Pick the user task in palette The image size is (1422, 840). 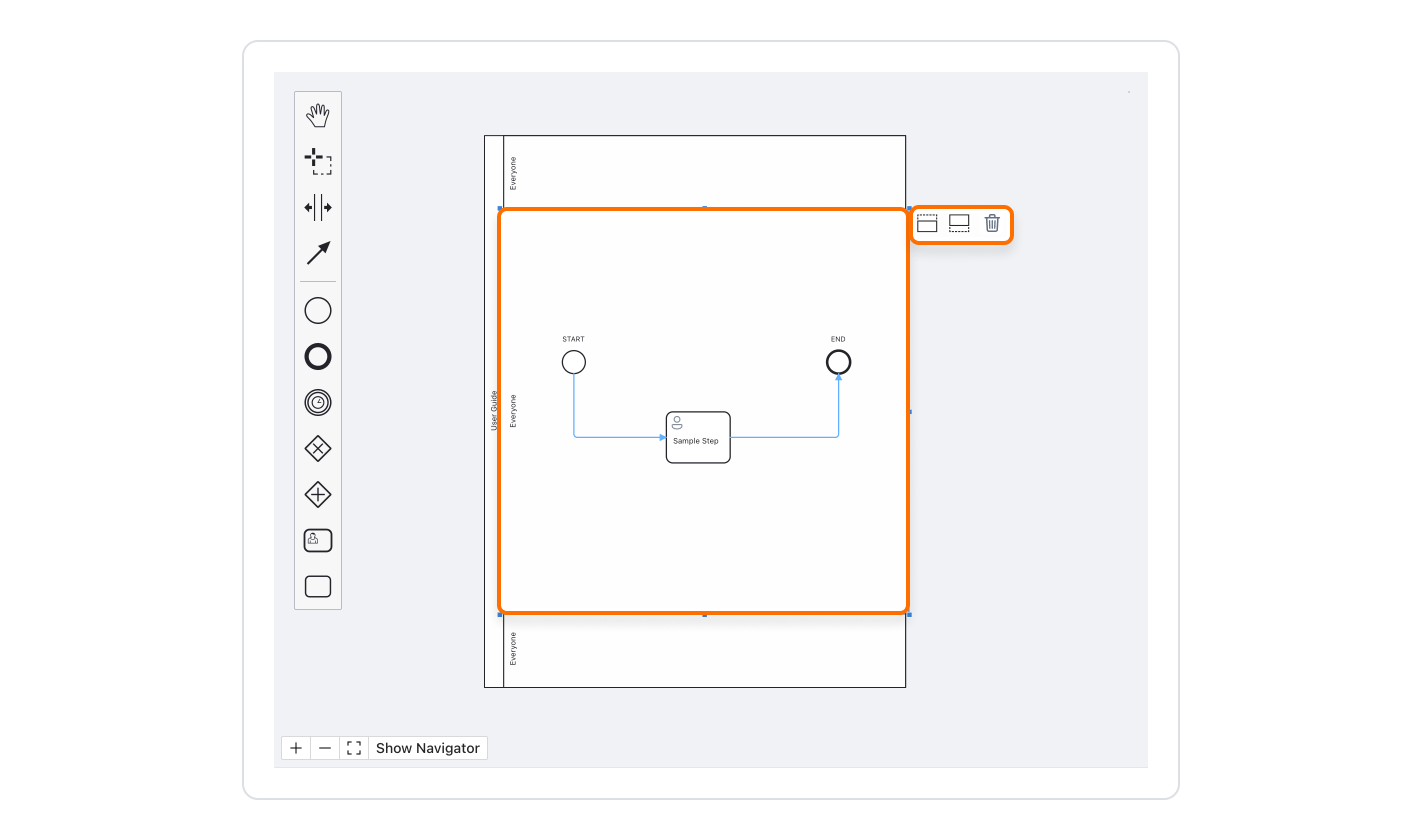[318, 541]
